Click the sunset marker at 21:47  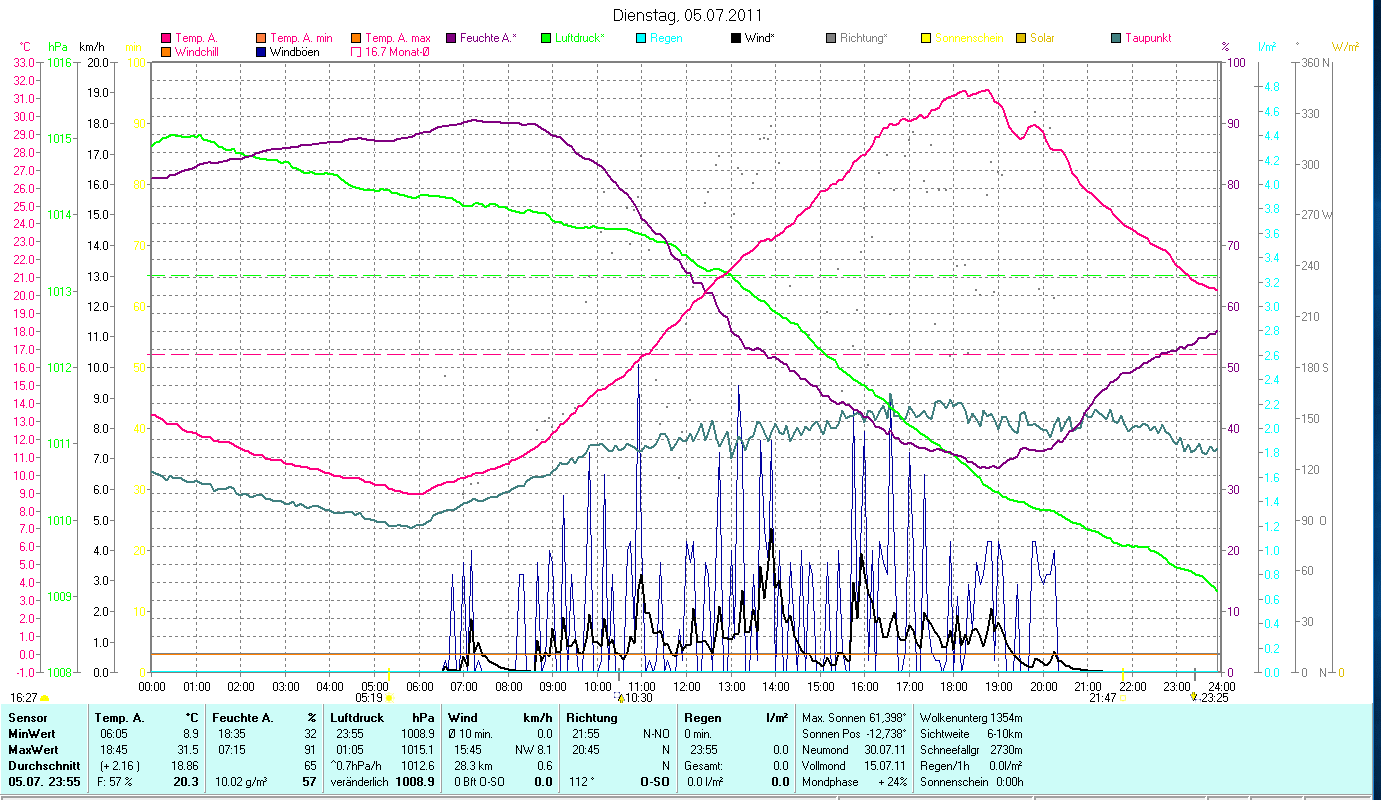(x=1121, y=698)
